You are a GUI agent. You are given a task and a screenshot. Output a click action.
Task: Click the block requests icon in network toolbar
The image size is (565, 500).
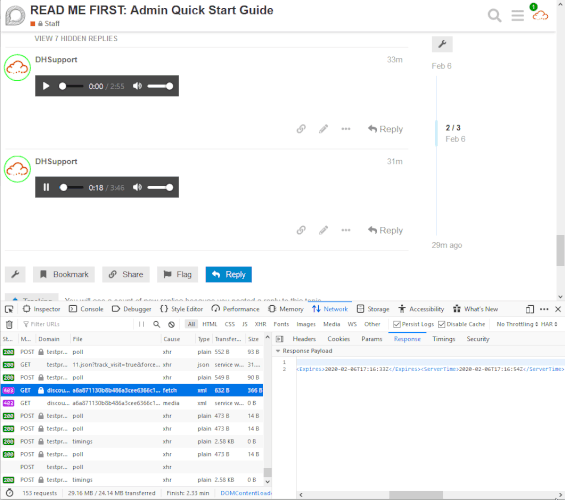click(x=172, y=325)
